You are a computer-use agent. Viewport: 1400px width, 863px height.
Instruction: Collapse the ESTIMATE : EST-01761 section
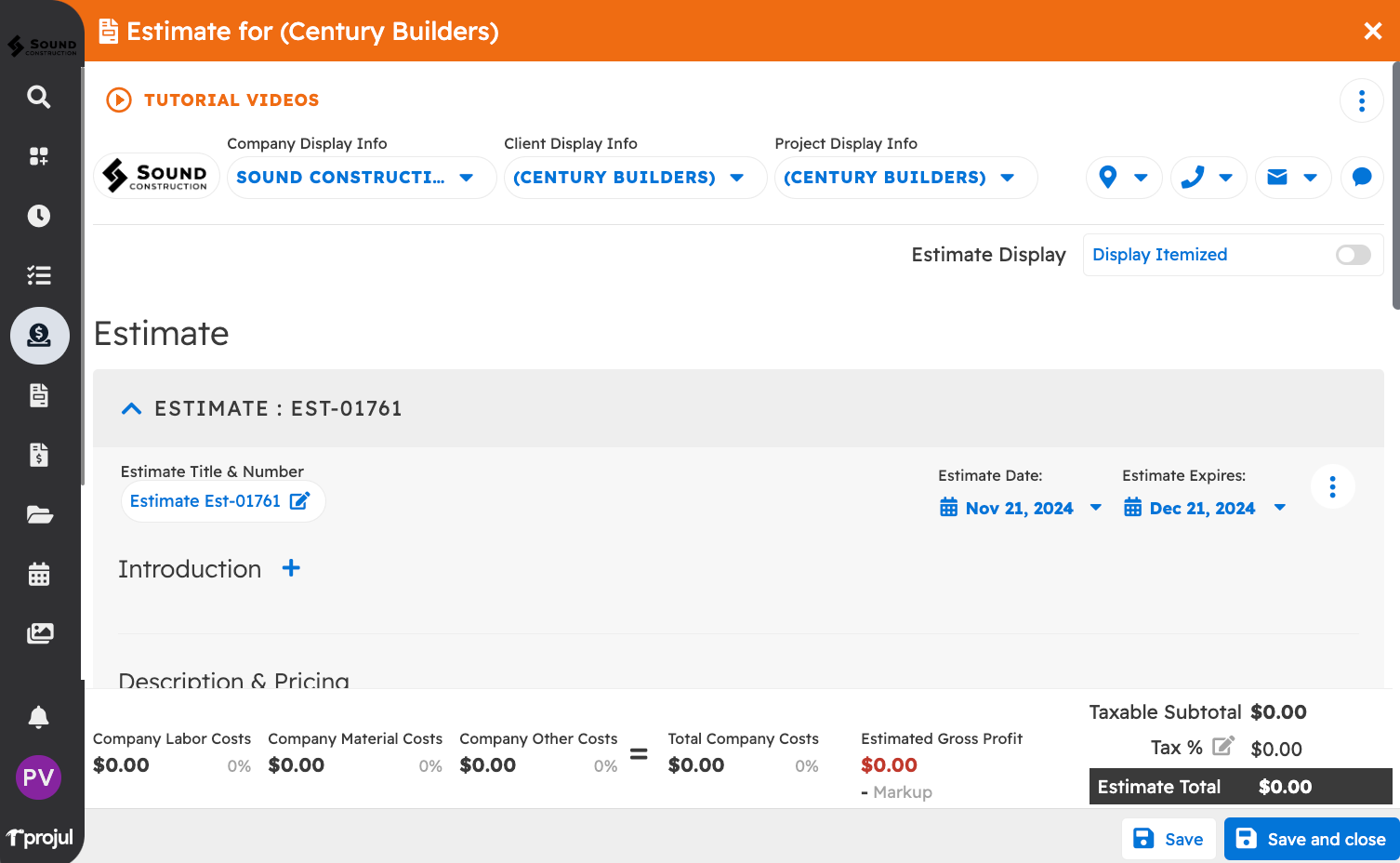131,408
